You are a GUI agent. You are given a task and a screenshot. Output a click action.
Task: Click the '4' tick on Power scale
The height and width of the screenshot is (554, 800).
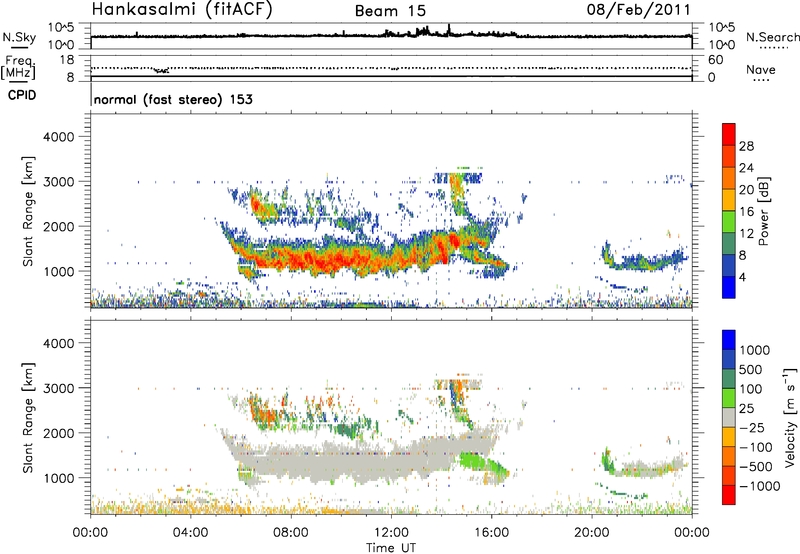pos(743,277)
